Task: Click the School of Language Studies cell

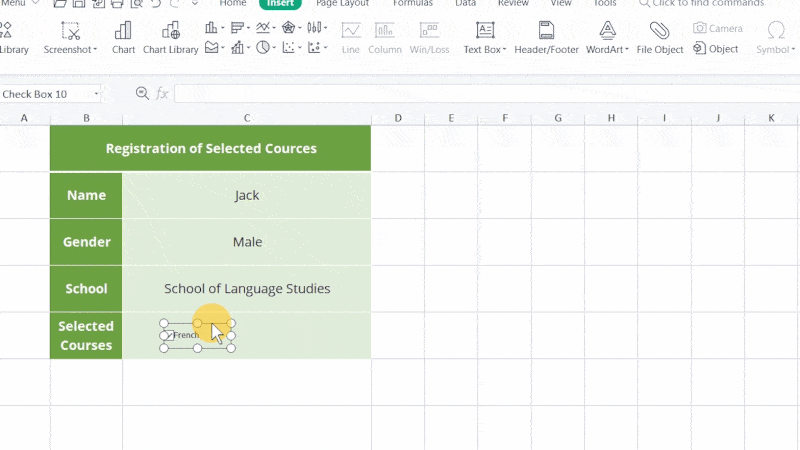Action: (247, 289)
